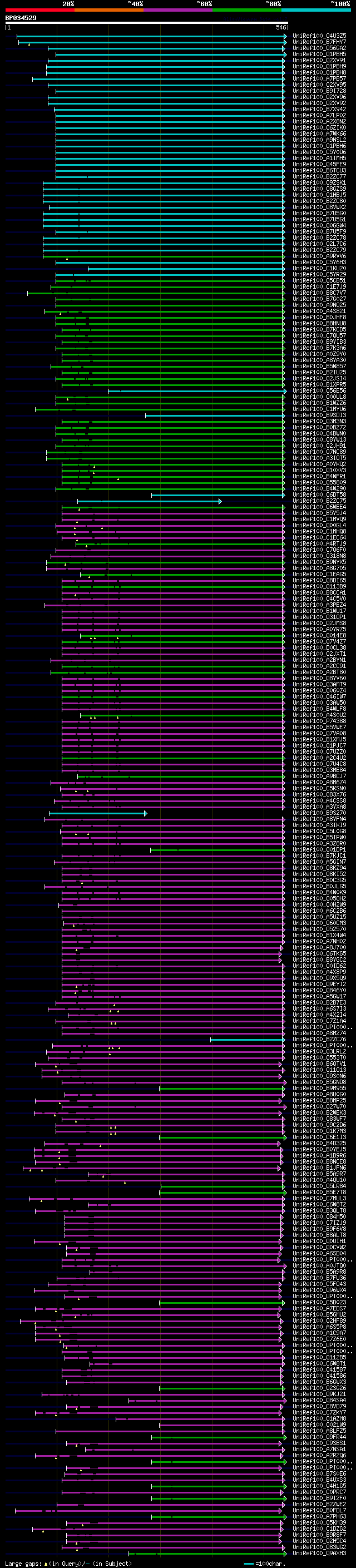The height and width of the screenshot is (1568, 356).
Task: Select label UniRef100_Q2HF89
Action: tap(319, 1322)
